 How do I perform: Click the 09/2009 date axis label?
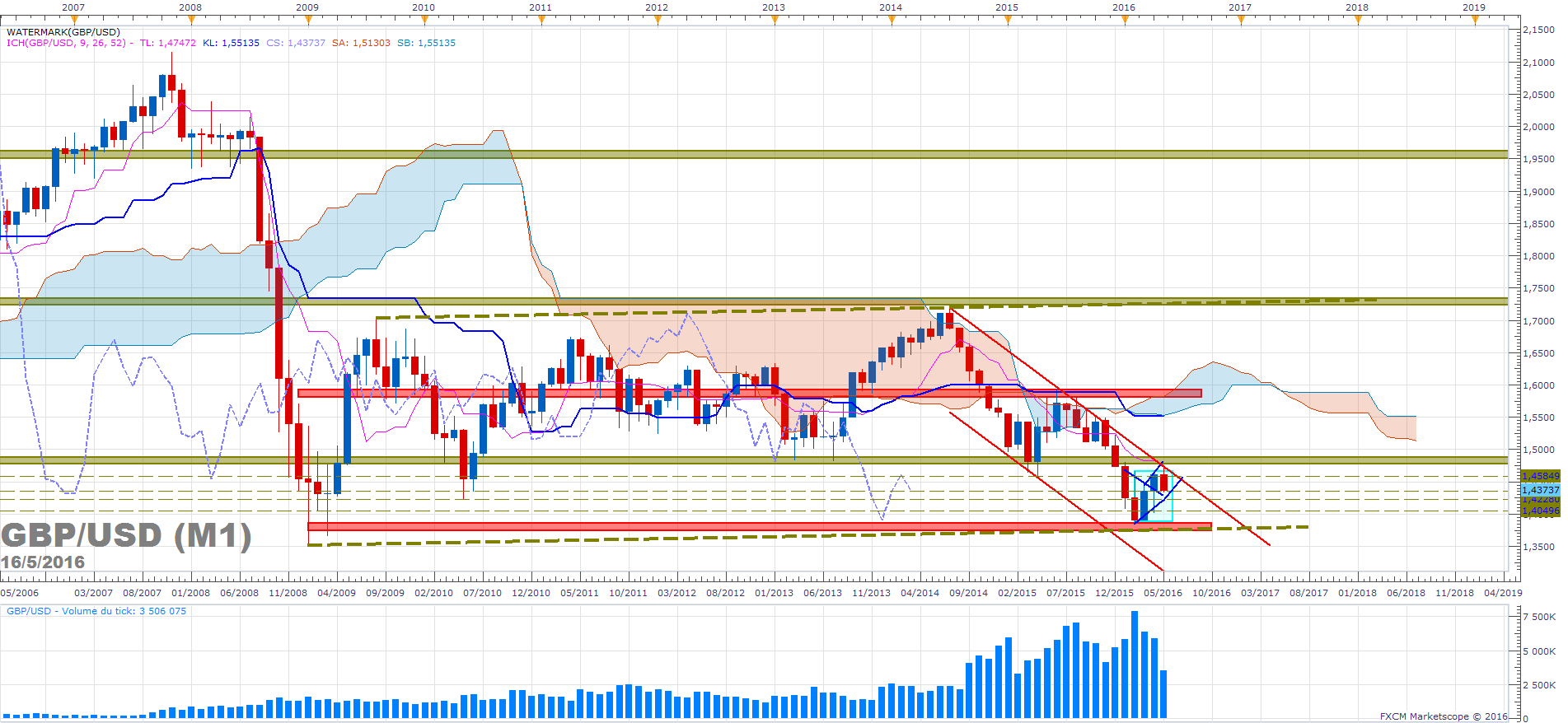tap(385, 593)
